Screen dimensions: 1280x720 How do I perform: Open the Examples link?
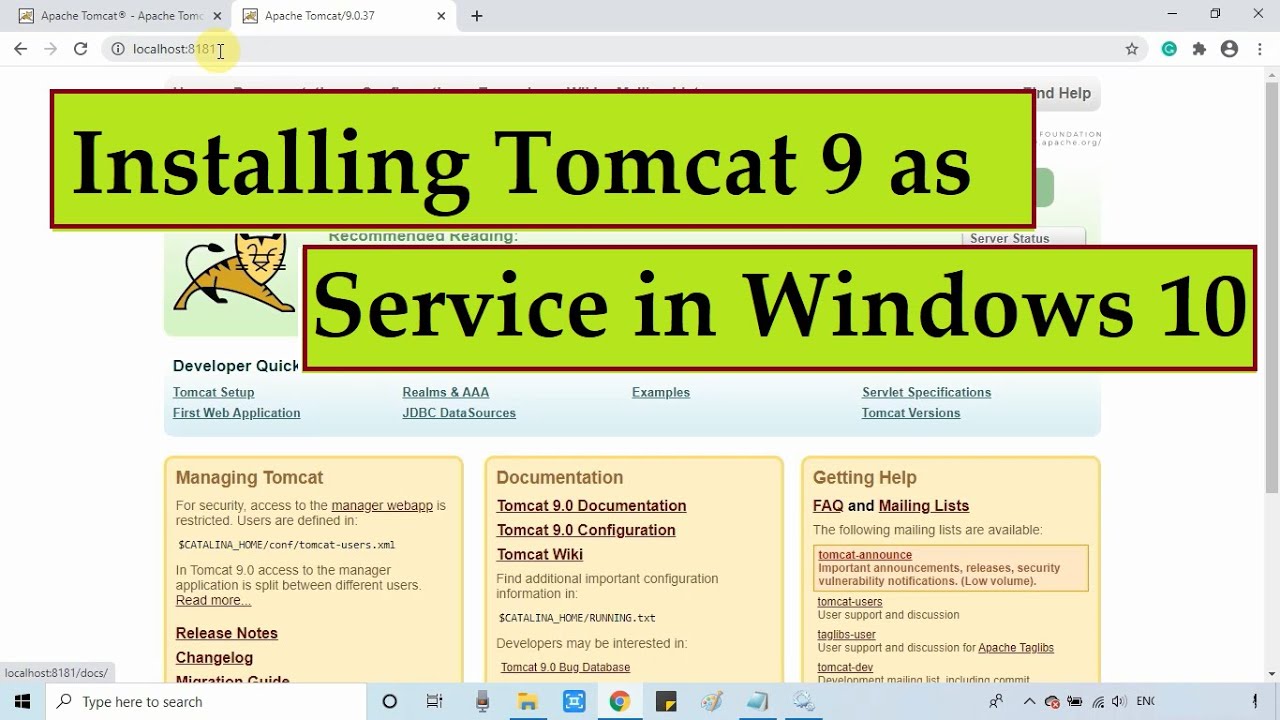[661, 392]
